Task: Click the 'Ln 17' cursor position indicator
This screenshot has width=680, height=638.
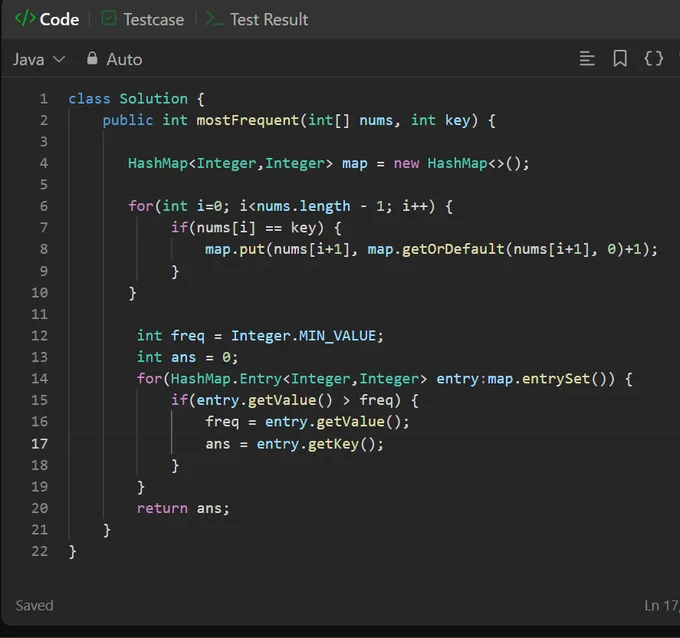Action: 661,605
